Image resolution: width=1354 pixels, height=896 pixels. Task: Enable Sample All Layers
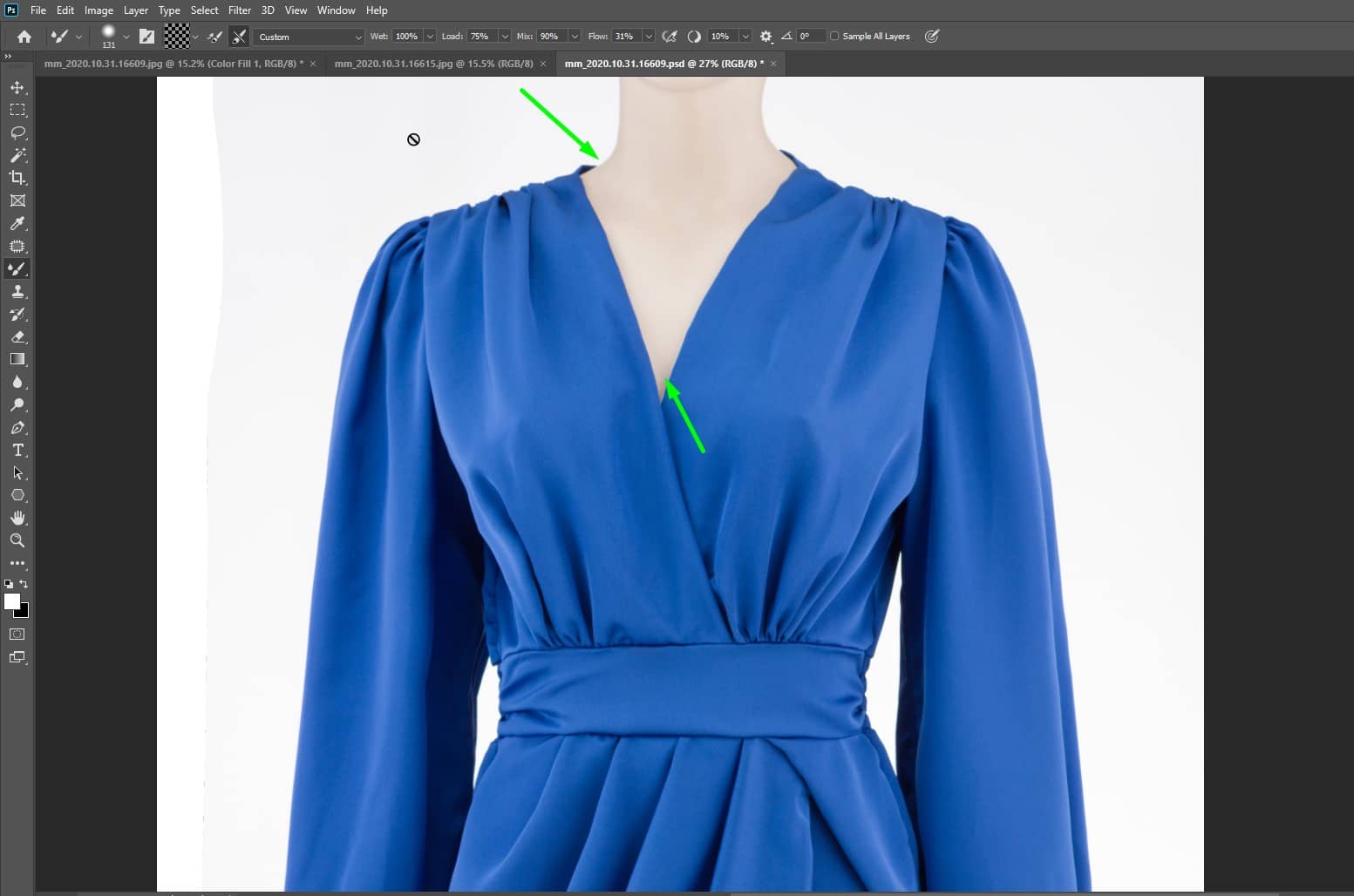[x=835, y=36]
